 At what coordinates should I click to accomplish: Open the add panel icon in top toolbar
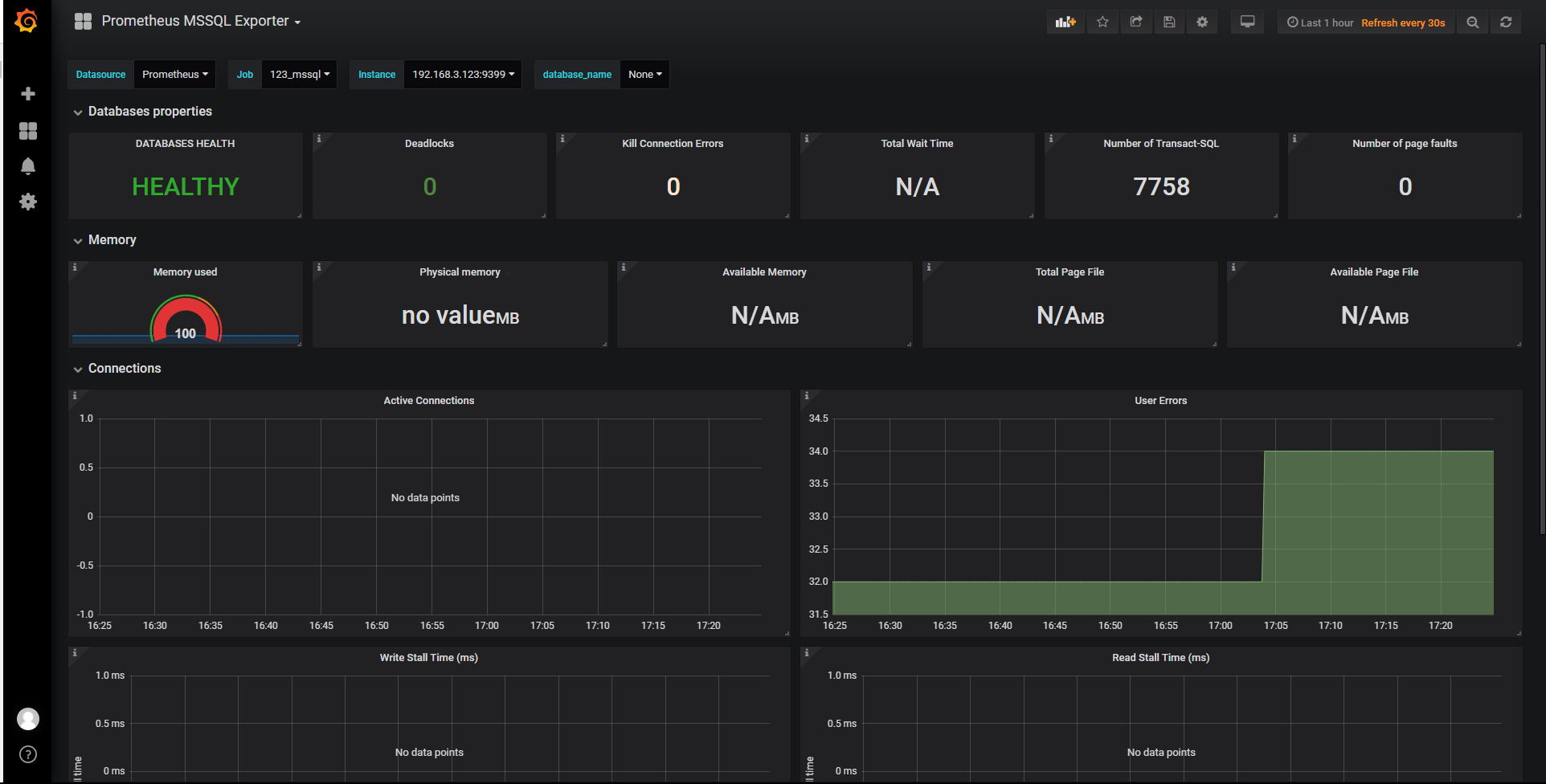[1065, 22]
